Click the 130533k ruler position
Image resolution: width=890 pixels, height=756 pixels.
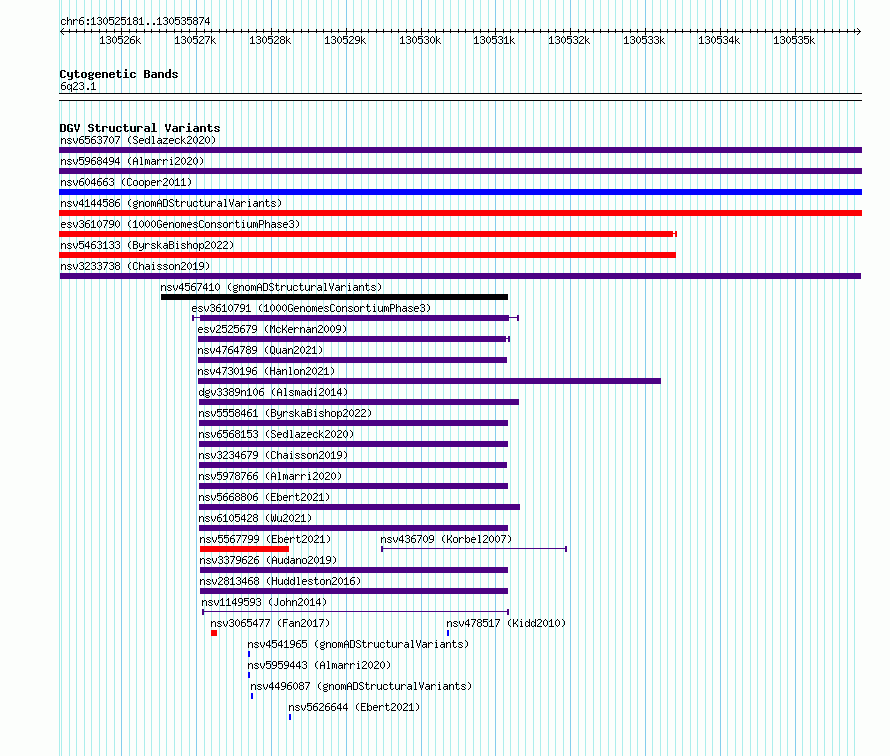tap(644, 40)
